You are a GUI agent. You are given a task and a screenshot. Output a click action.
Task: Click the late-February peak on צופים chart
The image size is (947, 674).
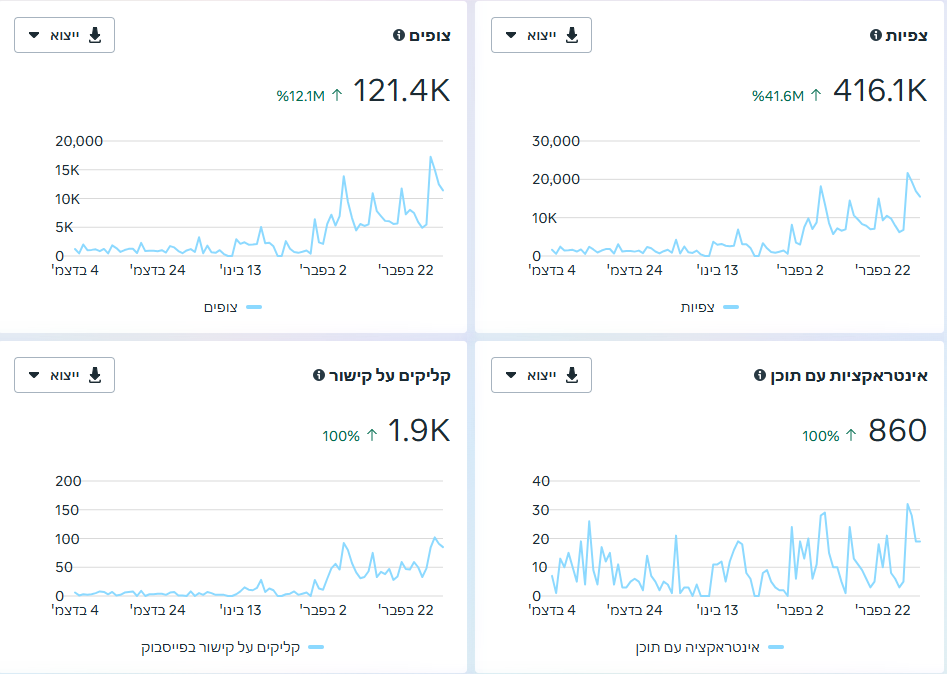point(431,157)
